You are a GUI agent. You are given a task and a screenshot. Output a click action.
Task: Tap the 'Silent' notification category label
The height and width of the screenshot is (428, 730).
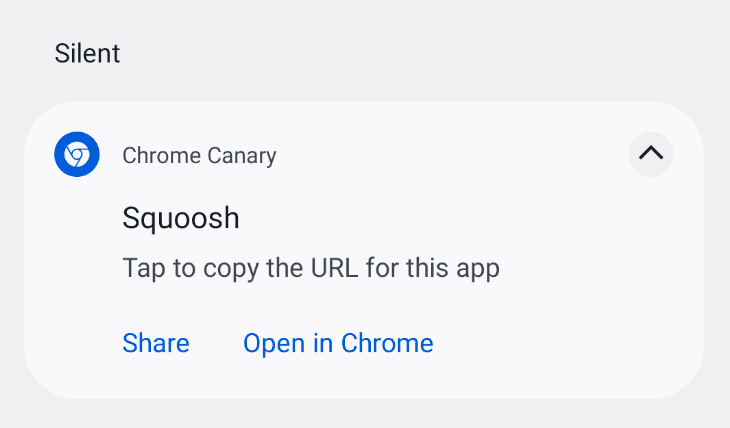point(88,53)
